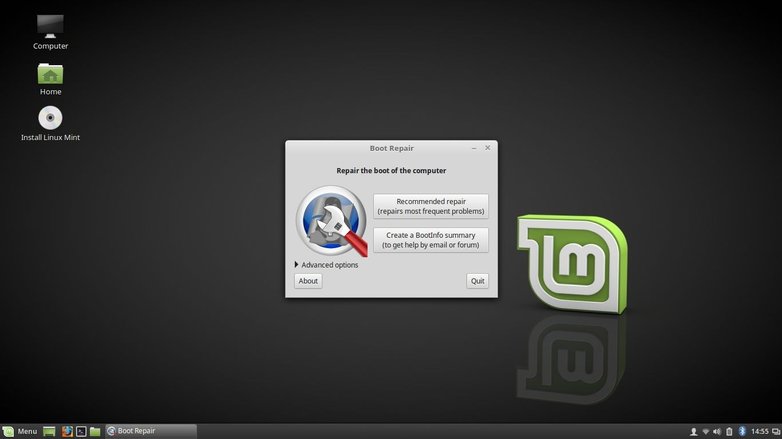Launch Firefox from the panel

tap(67, 432)
